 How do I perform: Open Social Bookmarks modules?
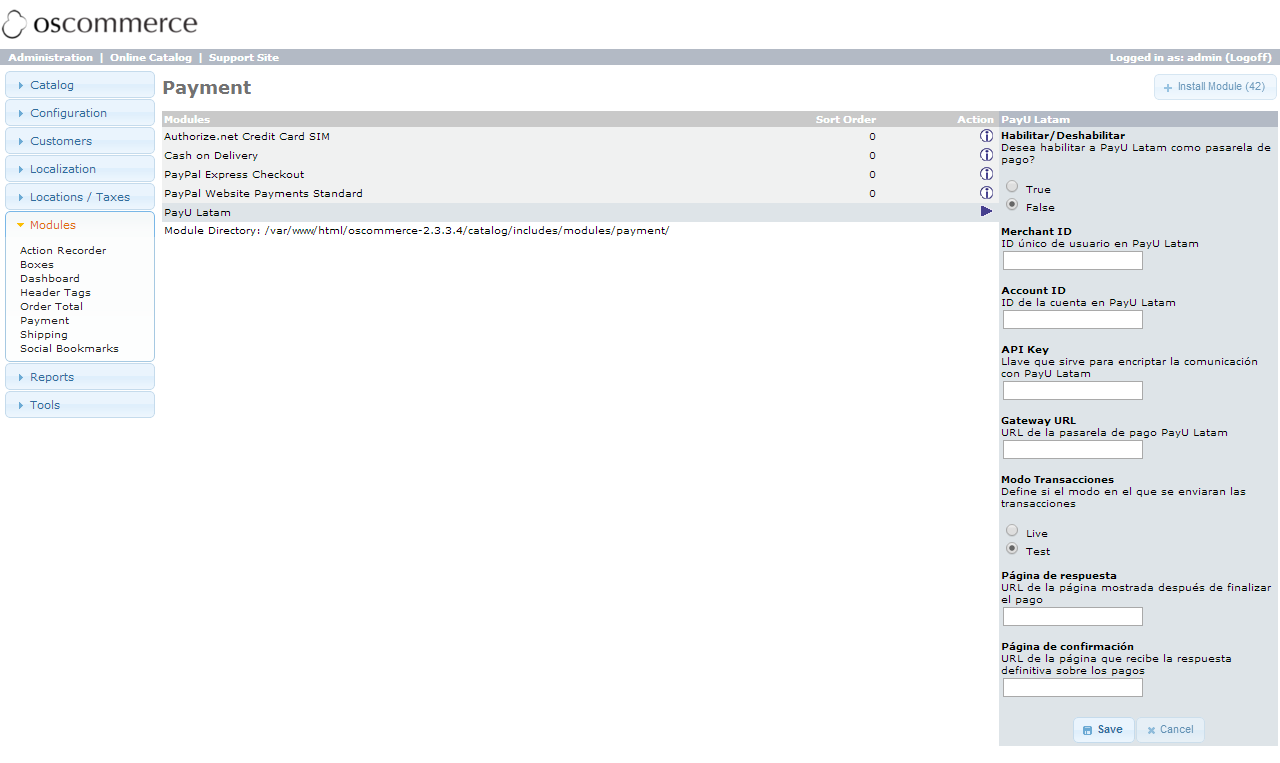point(69,349)
